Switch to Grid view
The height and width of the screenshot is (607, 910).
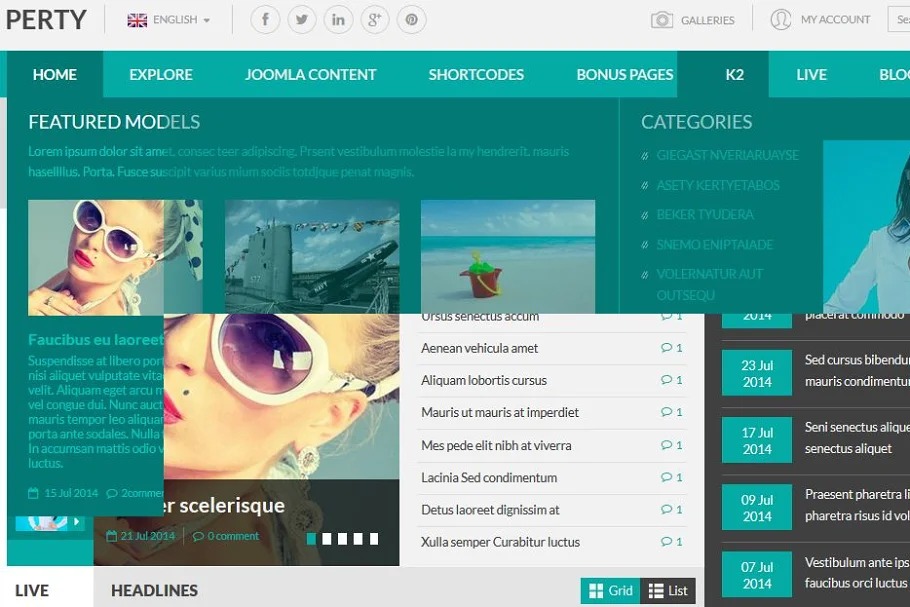coord(610,591)
